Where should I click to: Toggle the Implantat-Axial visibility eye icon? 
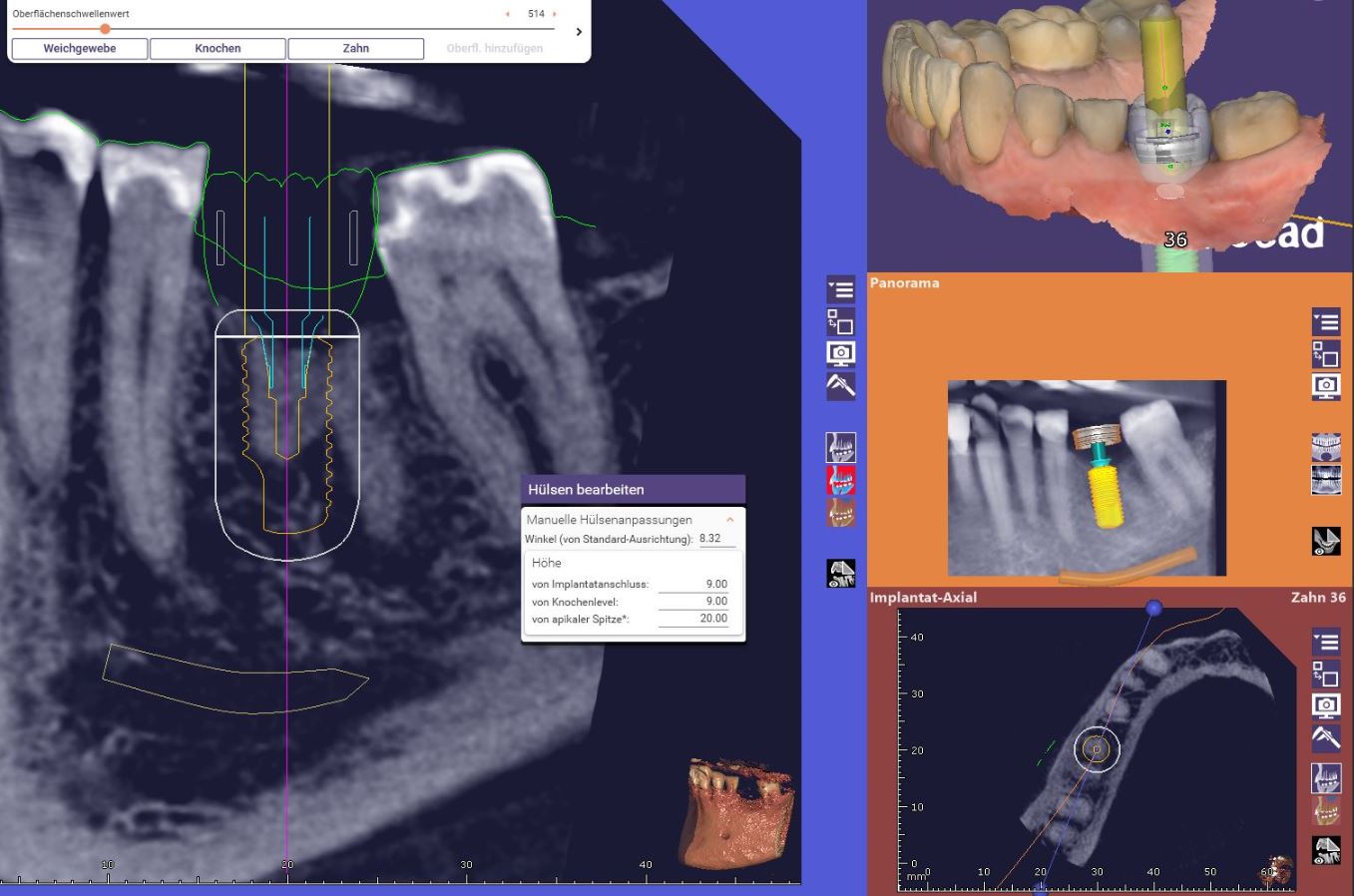click(x=1325, y=850)
